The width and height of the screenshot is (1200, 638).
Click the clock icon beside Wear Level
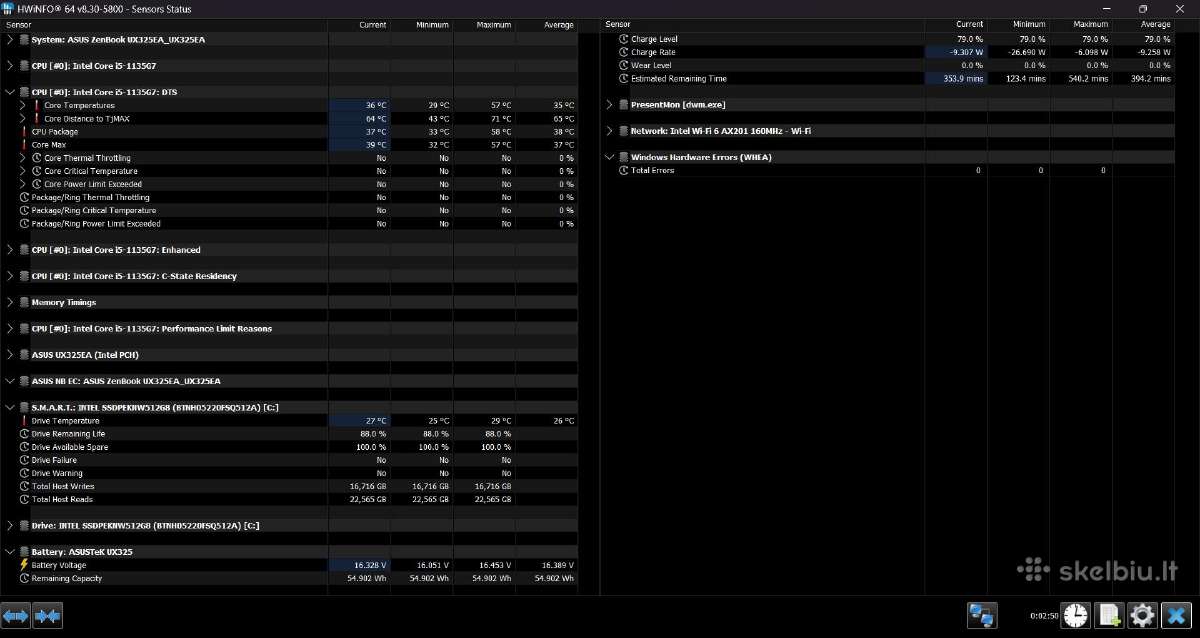[624, 65]
